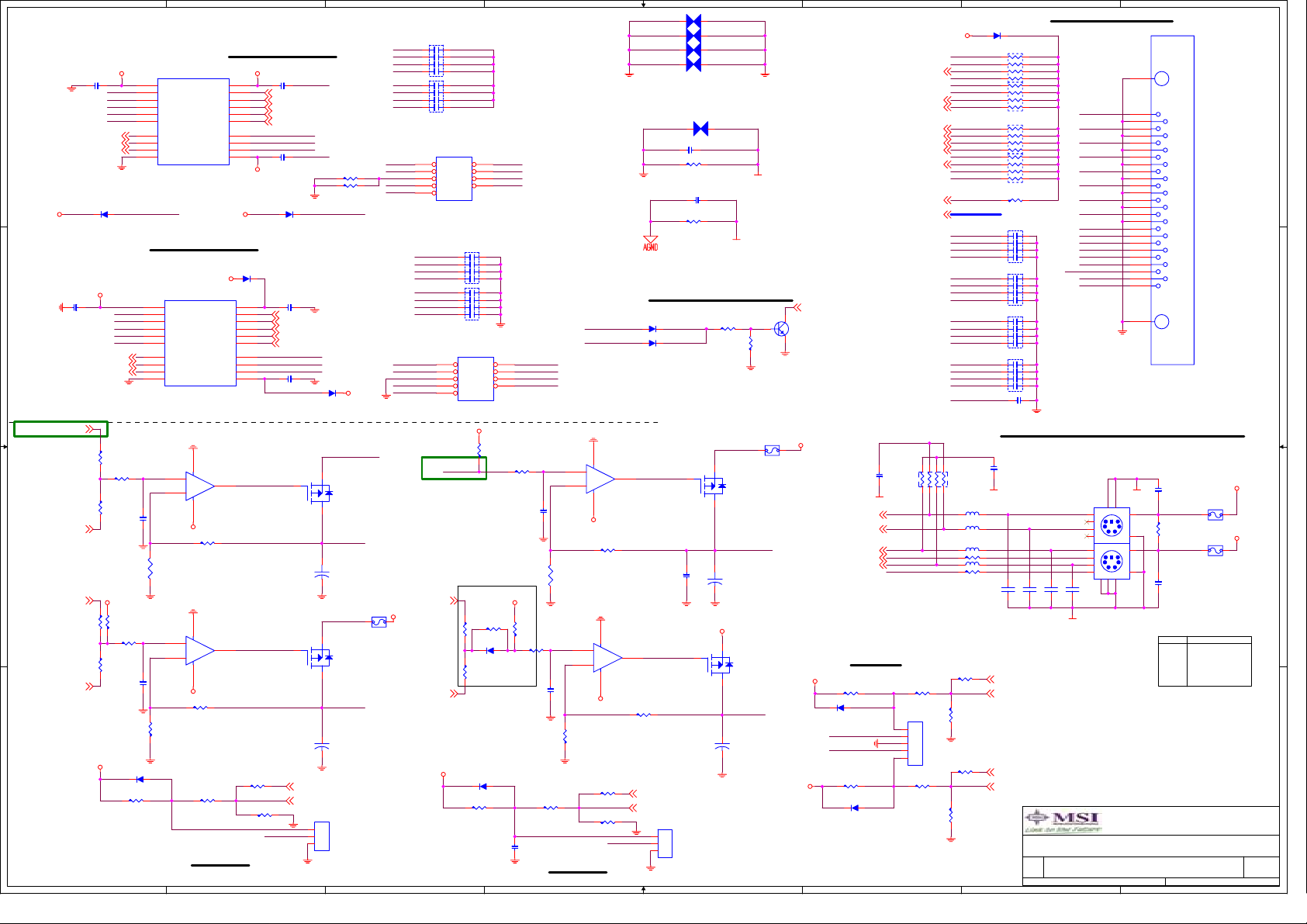
Task: Select the single blue bowtie symbol above the capacitor
Action: pos(700,129)
